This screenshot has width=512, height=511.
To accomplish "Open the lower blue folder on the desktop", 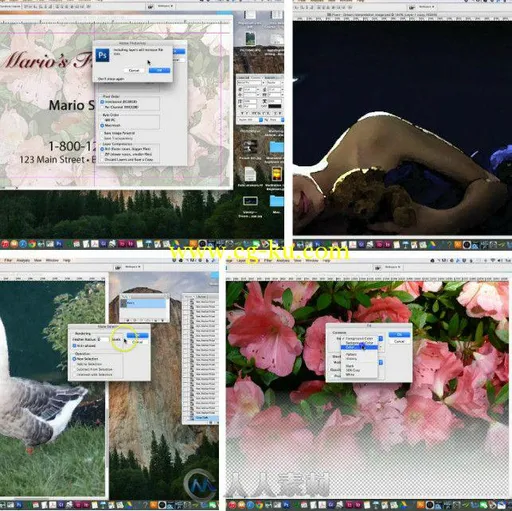I will (x=276, y=201).
